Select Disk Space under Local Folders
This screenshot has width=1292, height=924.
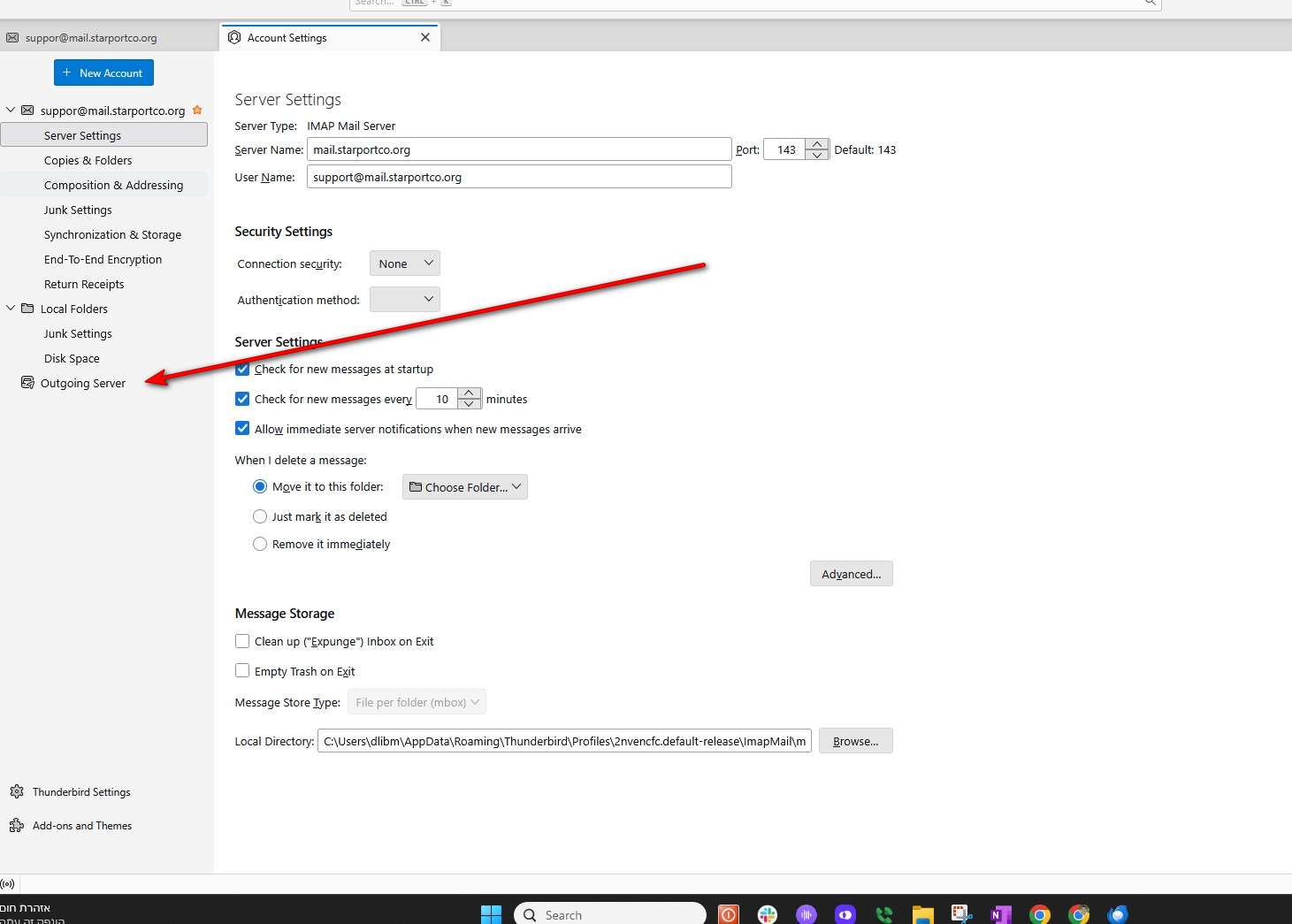[x=72, y=358]
